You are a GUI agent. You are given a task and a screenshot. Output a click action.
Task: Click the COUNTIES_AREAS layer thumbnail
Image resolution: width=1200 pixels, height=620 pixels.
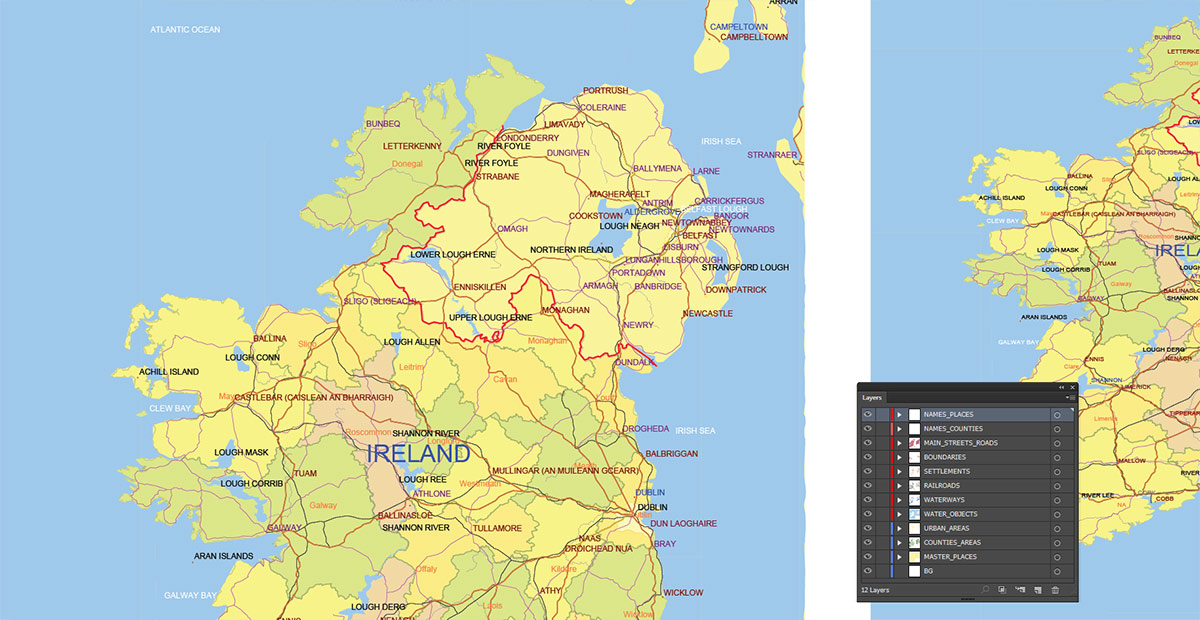click(x=914, y=543)
